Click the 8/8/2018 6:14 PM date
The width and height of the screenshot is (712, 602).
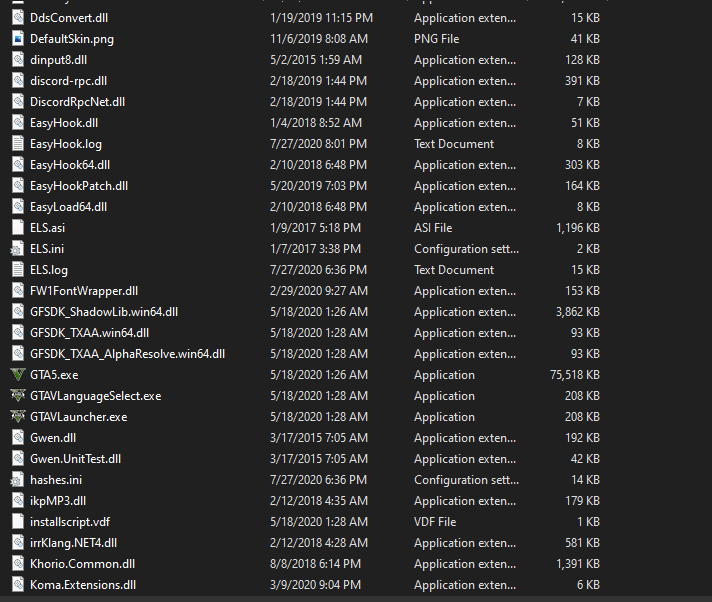pyautogui.click(x=315, y=564)
